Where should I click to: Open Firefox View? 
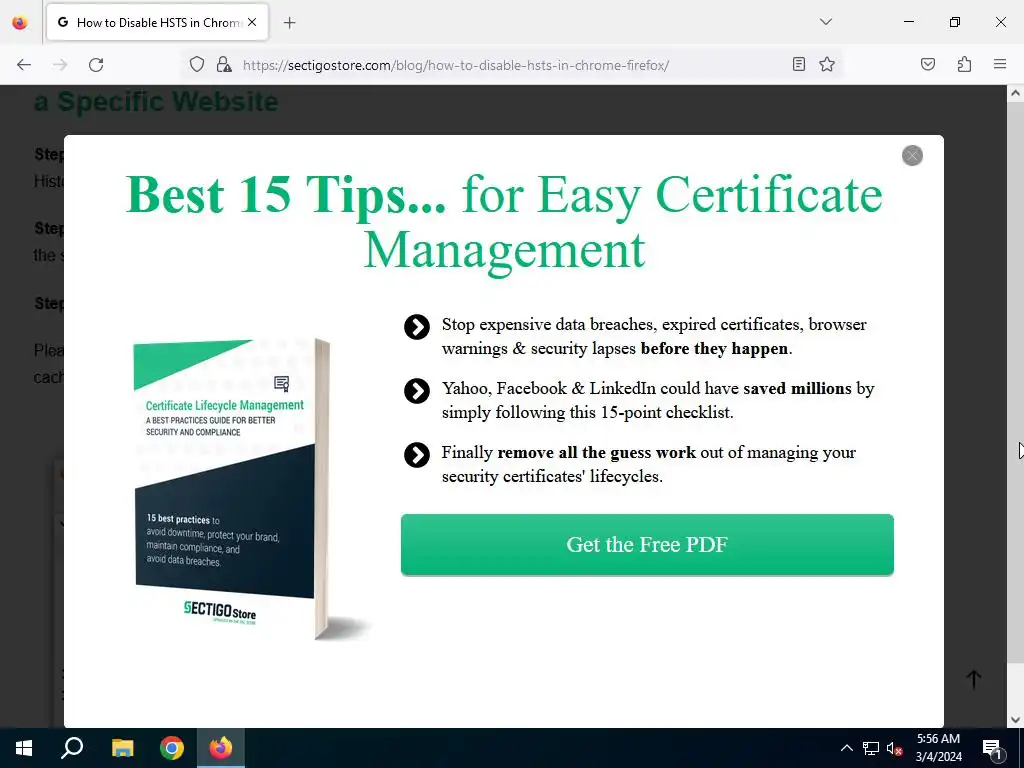[20, 22]
